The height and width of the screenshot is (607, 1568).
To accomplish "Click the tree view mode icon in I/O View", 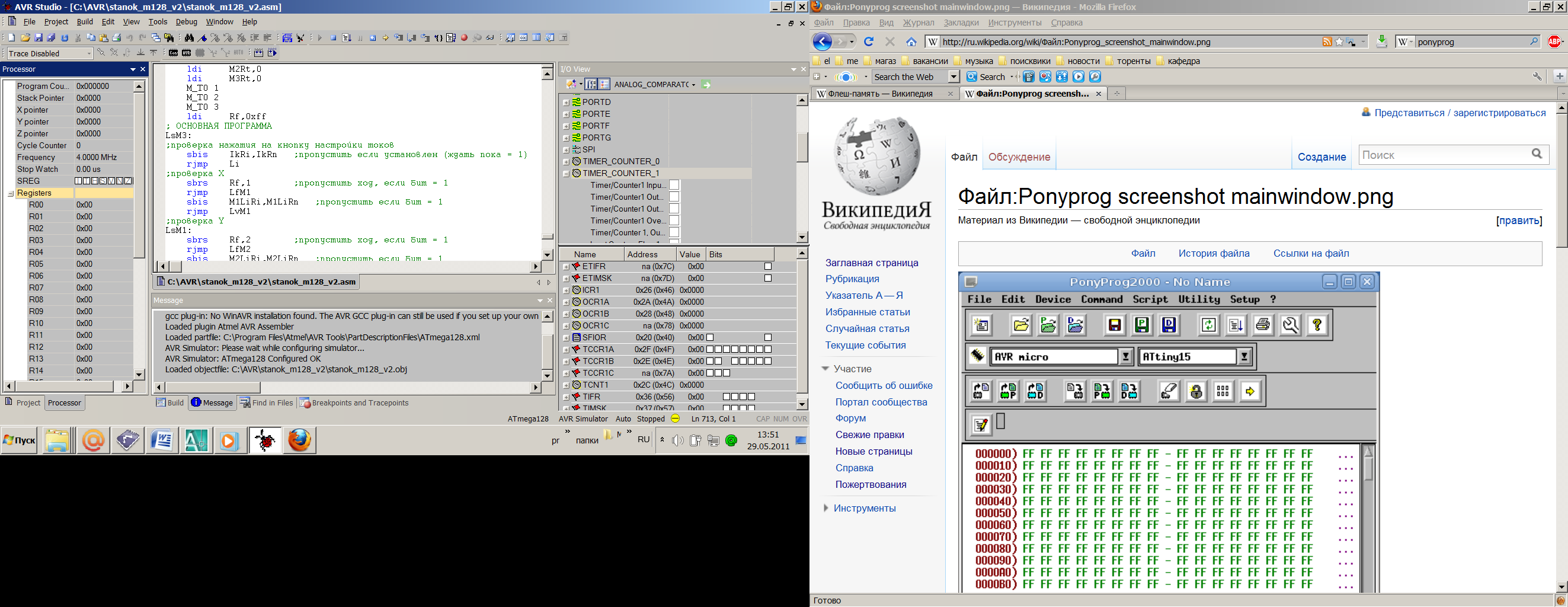I will 591,85.
